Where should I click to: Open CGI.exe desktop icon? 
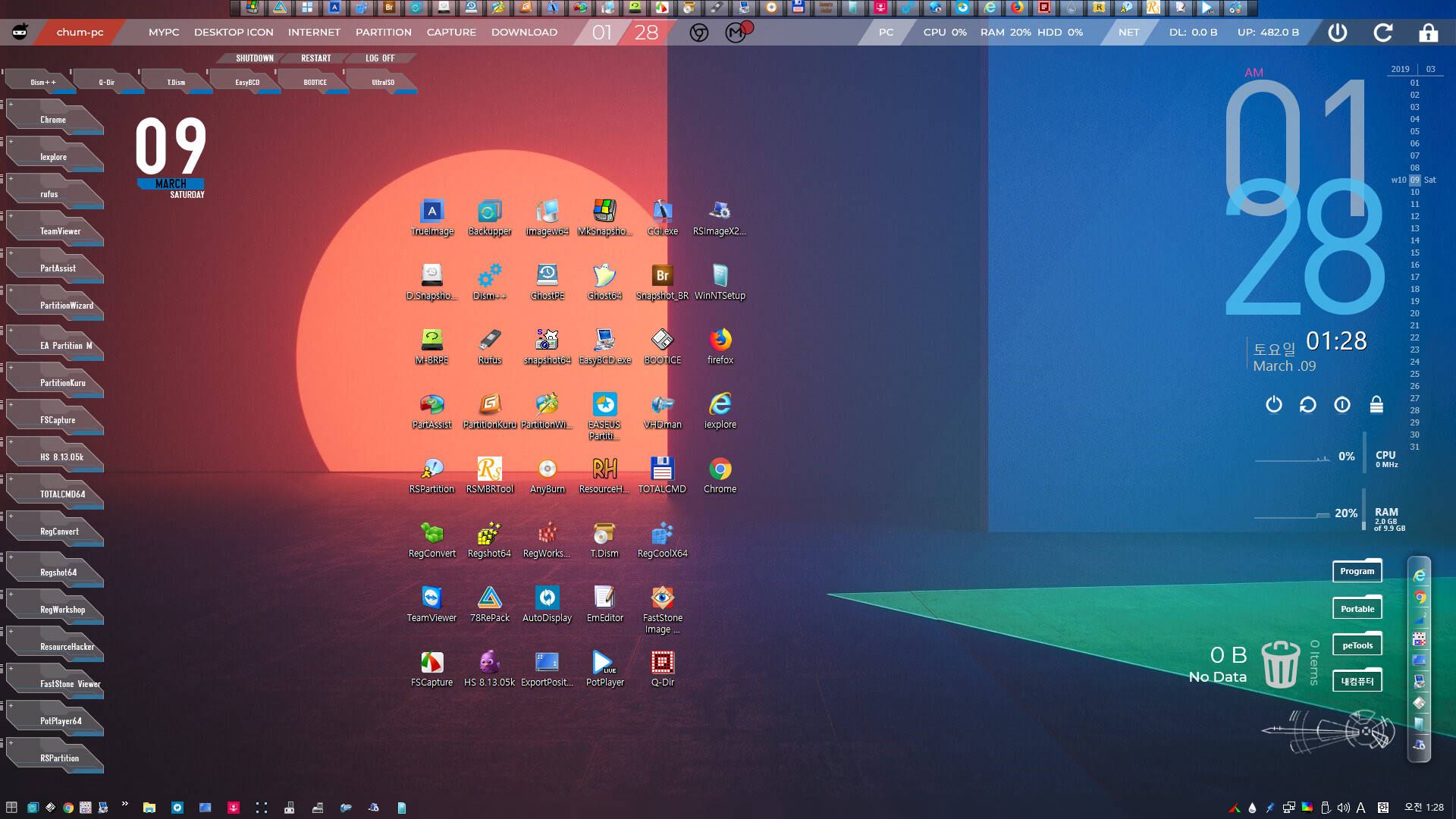[x=662, y=218]
